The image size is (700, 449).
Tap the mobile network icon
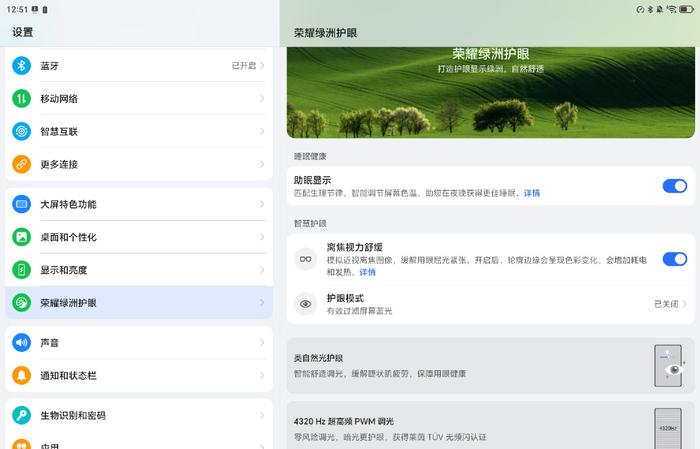pos(21,99)
